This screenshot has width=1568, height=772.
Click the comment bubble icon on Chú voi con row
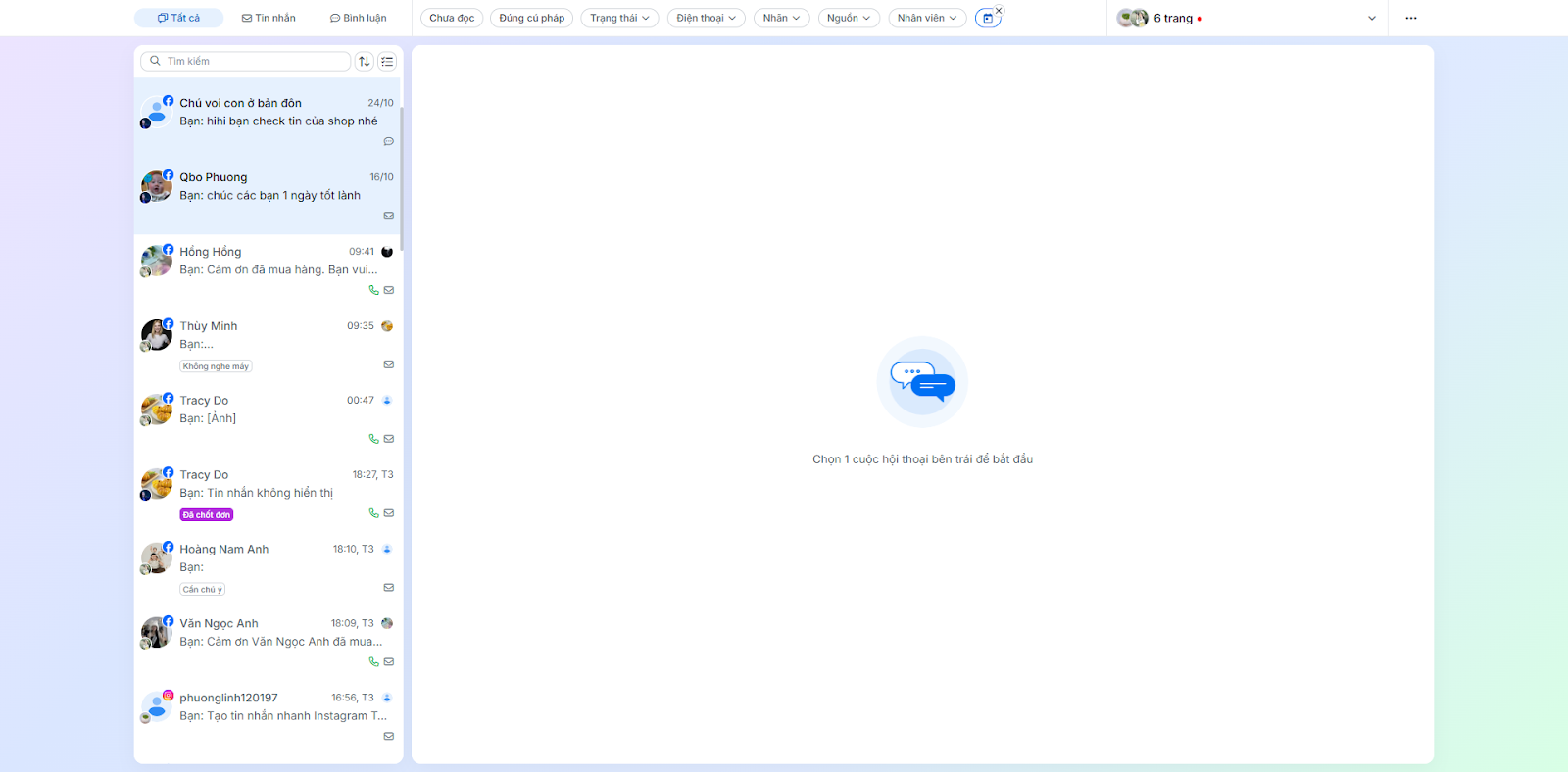[389, 141]
